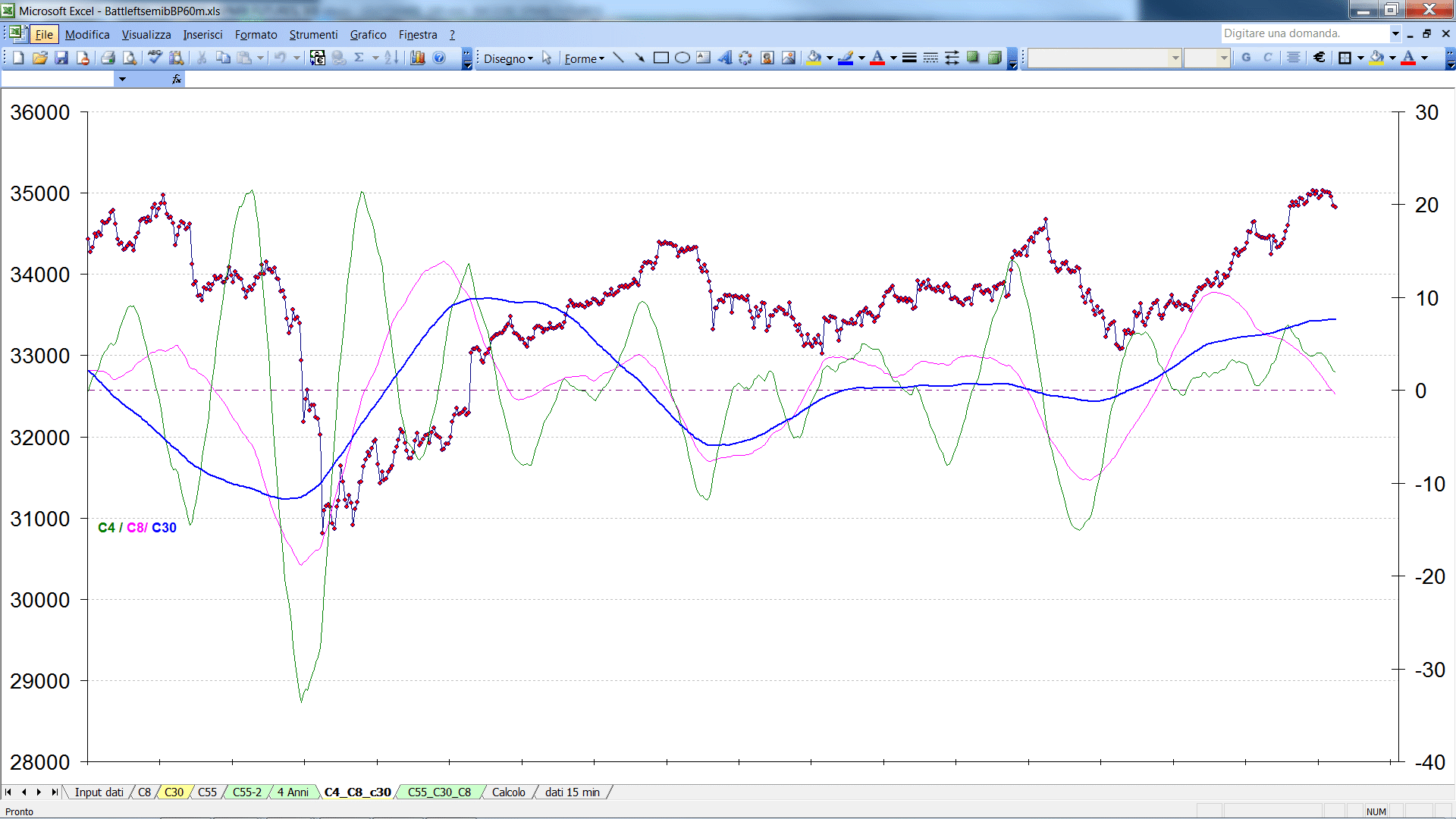The height and width of the screenshot is (819, 1456).
Task: Click the function fx button
Action: [176, 79]
